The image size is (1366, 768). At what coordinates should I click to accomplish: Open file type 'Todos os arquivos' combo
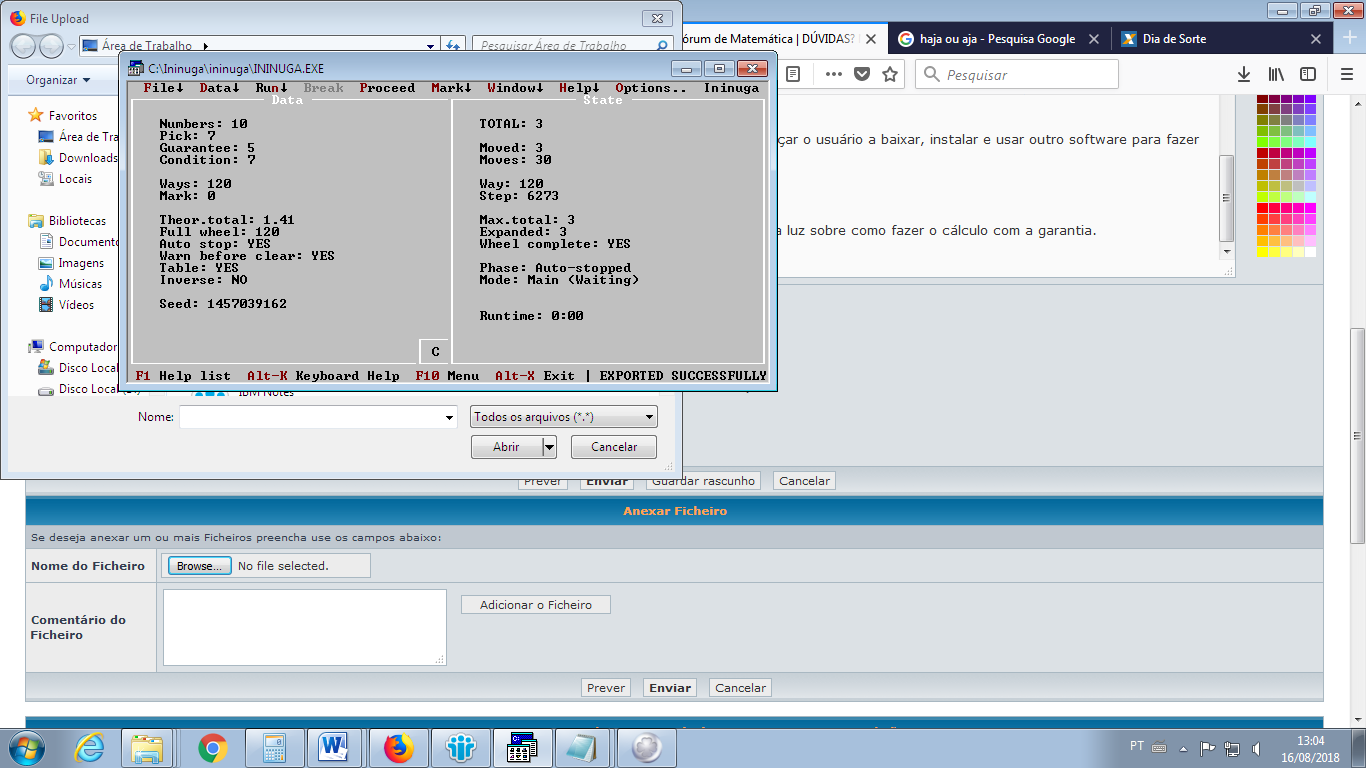(x=564, y=417)
